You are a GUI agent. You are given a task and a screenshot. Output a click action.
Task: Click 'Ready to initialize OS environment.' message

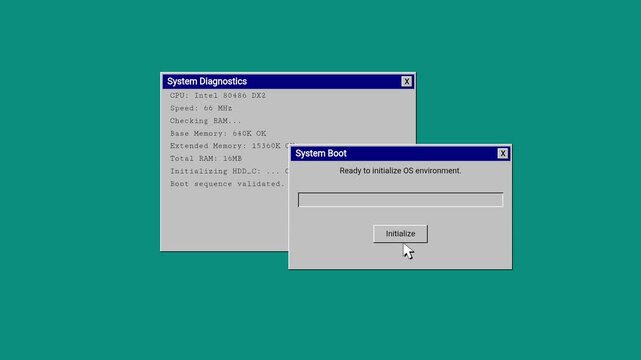pos(400,171)
